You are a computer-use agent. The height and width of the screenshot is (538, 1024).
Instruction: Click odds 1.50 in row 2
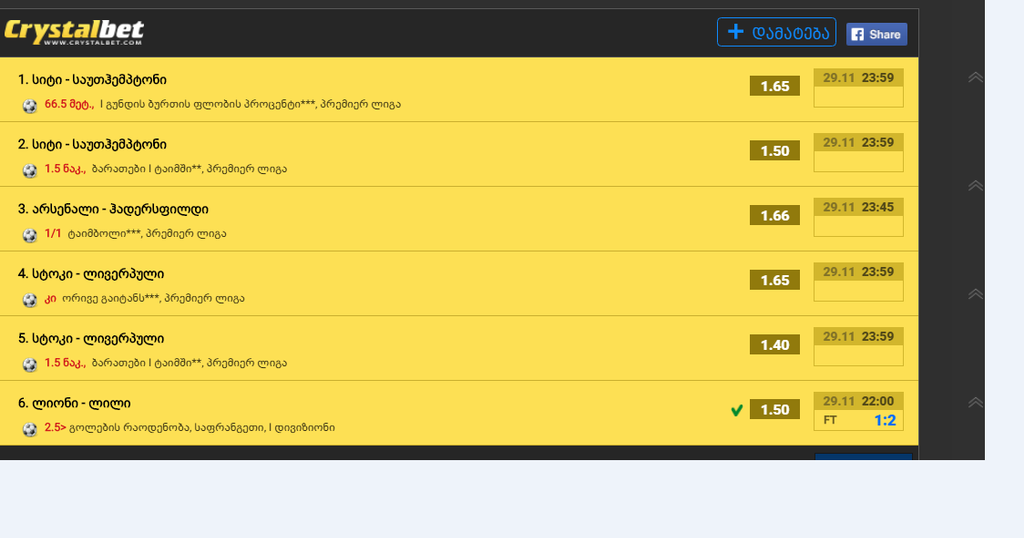coord(775,151)
